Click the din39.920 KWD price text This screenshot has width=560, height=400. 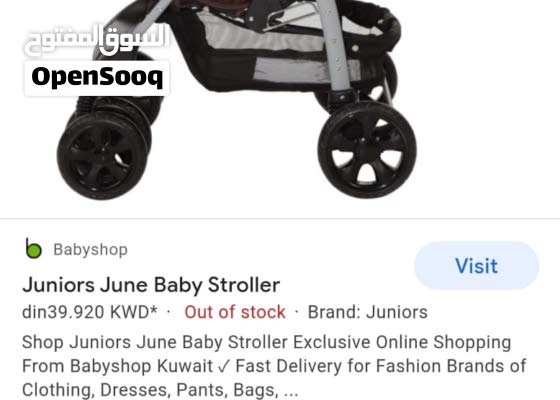89,312
